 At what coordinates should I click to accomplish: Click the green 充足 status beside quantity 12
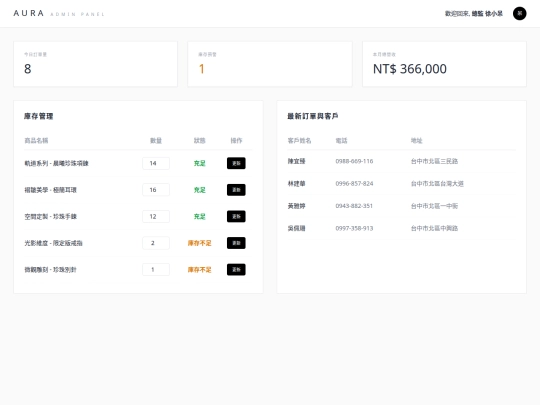pos(199,216)
